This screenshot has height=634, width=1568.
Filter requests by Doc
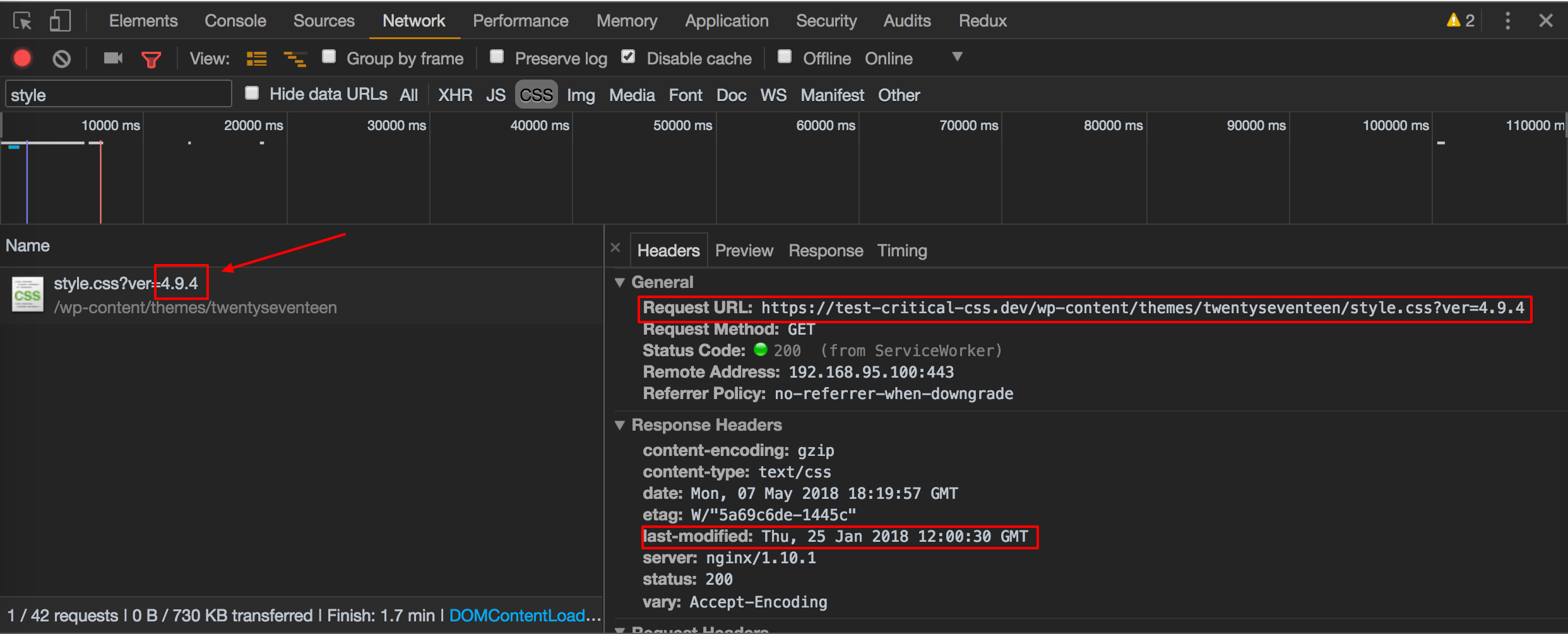point(731,95)
